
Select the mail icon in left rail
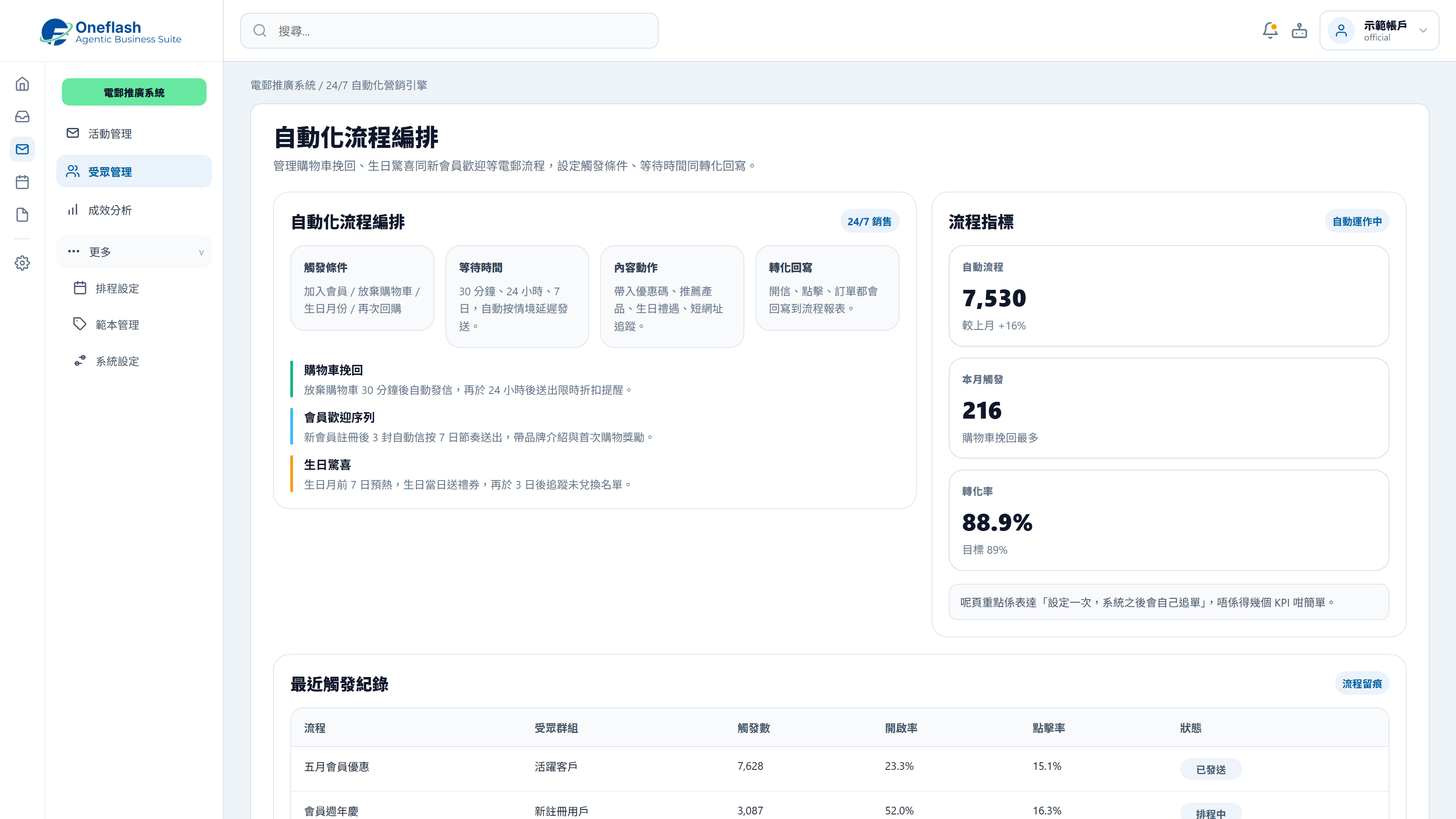22,149
